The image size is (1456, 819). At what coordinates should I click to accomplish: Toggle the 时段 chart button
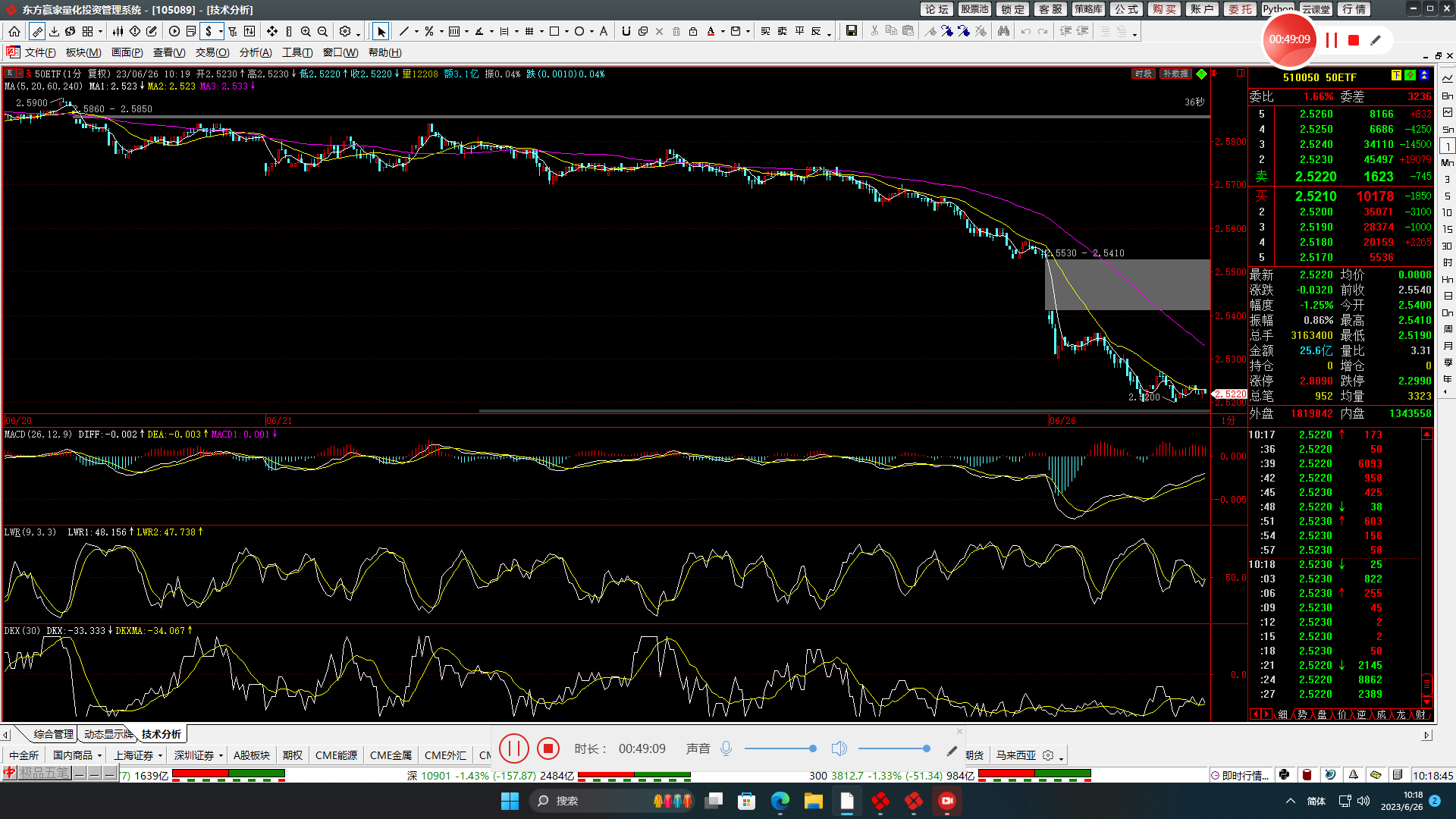click(1143, 74)
